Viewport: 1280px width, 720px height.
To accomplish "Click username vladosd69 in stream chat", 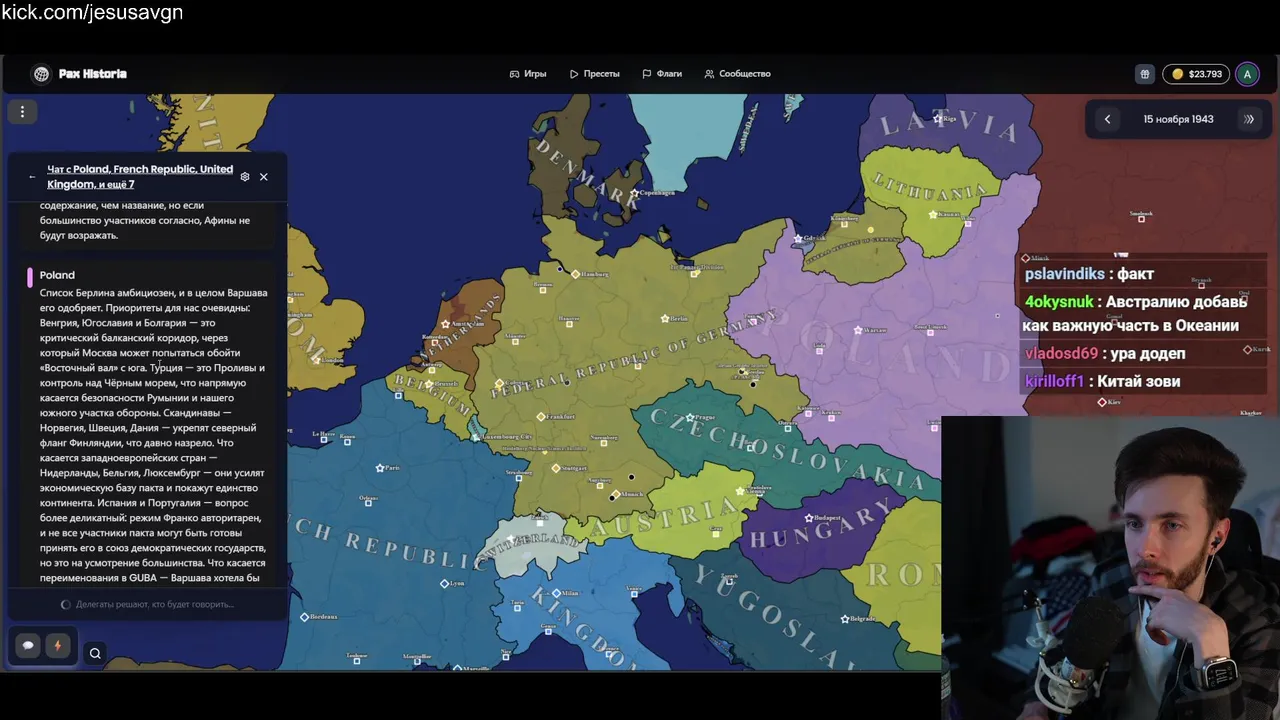I will (1061, 354).
